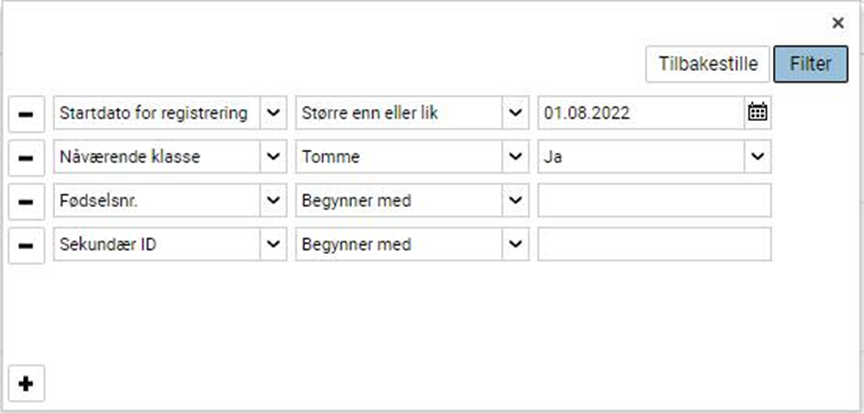This screenshot has width=864, height=413.
Task: Expand the Nåværende klasse field dropdown
Action: coord(273,157)
